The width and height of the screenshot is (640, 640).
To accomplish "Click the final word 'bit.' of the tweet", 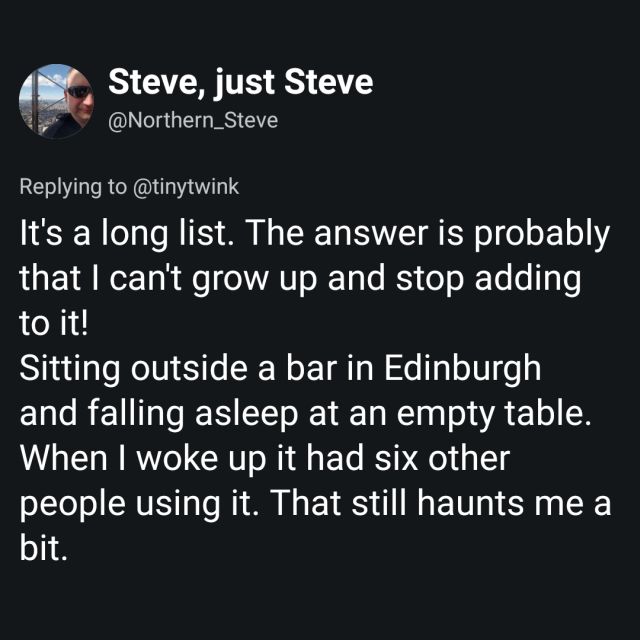I will pyautogui.click(x=43, y=548).
